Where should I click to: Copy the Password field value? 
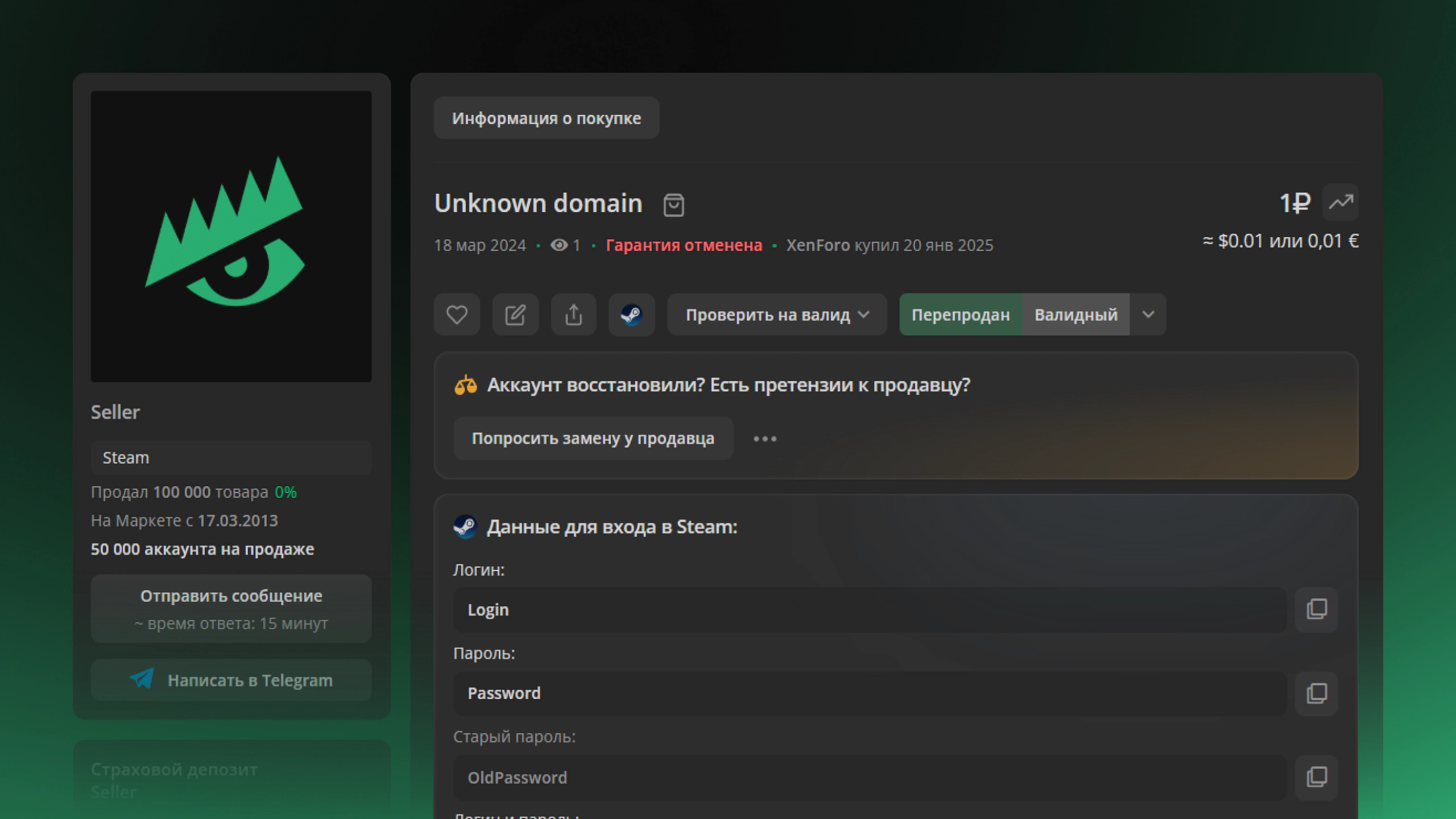[1317, 693]
